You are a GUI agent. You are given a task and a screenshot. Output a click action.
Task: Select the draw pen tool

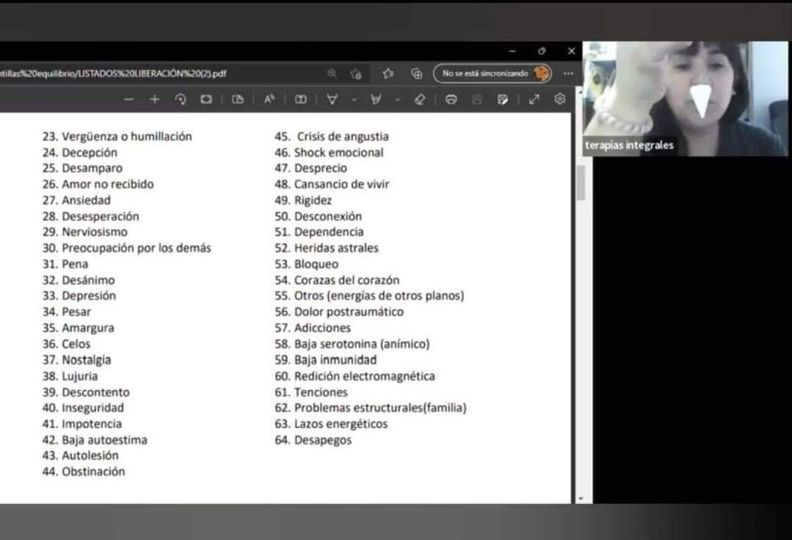(x=332, y=99)
